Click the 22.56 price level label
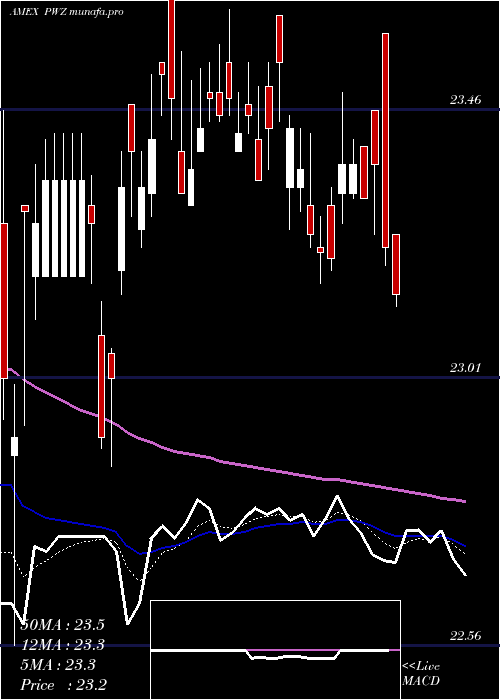 (466, 636)
